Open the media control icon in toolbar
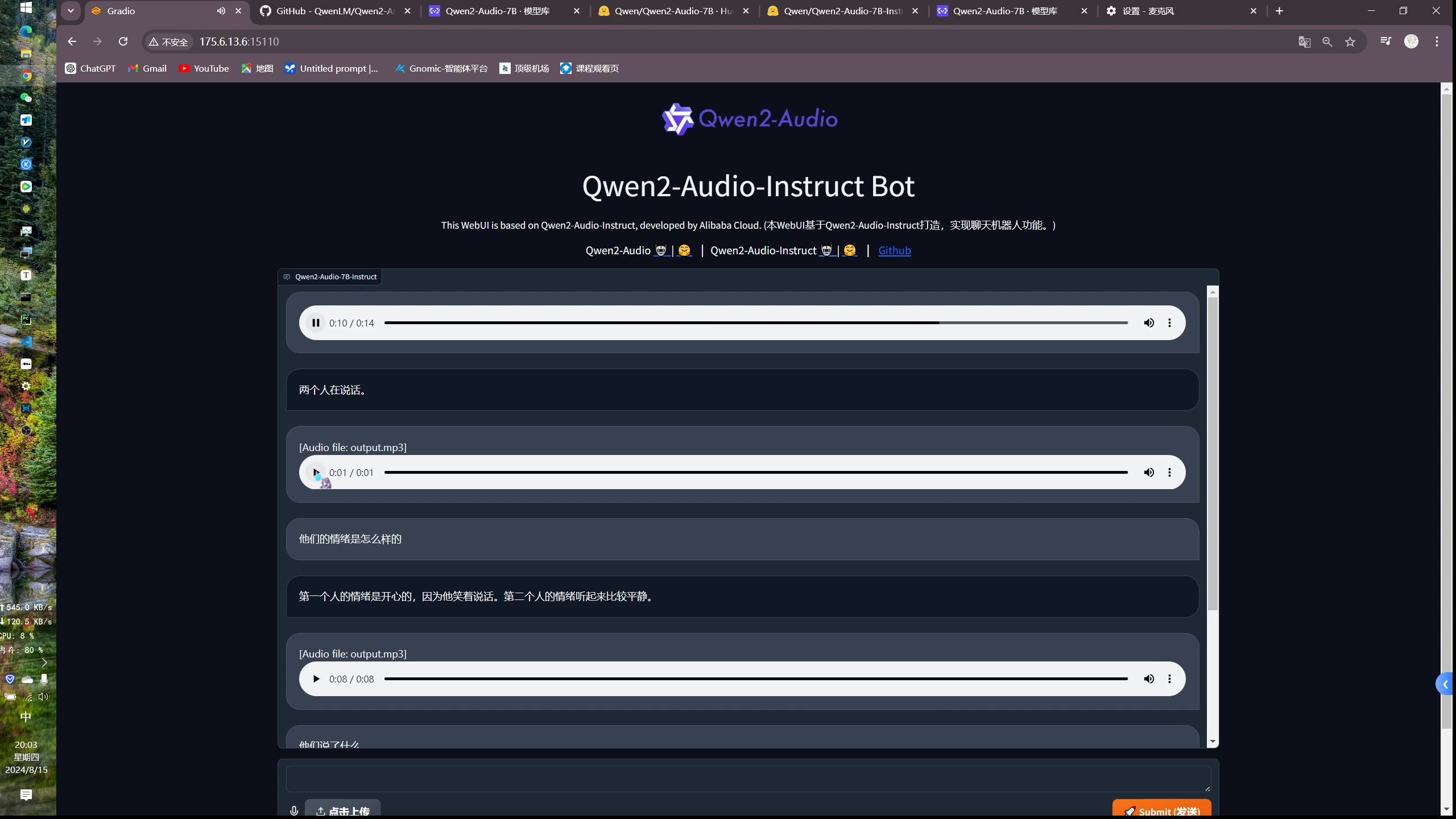 (x=1385, y=41)
